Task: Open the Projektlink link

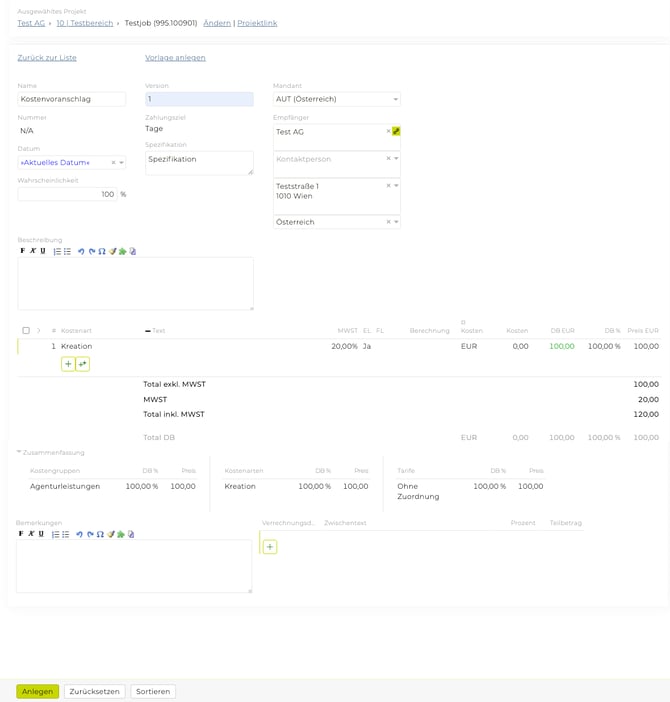Action: point(257,22)
